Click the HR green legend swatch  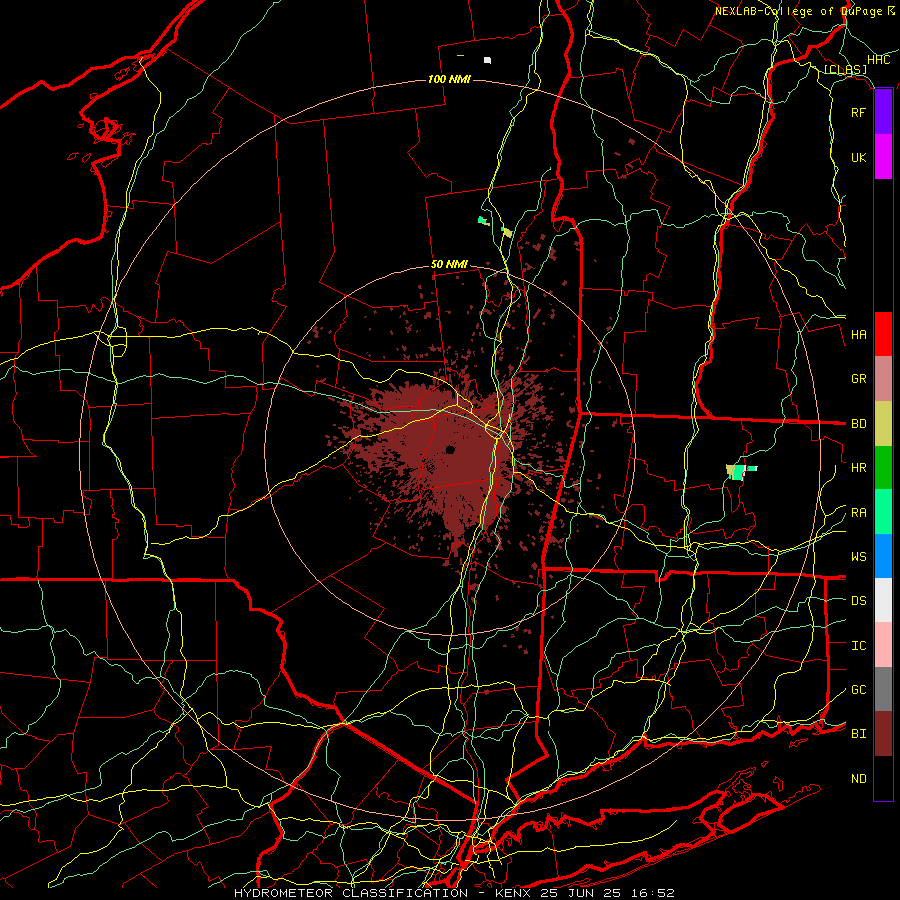(883, 468)
